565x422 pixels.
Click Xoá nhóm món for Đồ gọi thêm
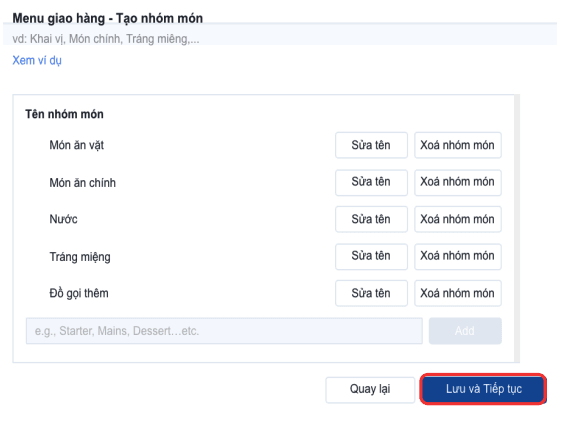coord(458,293)
